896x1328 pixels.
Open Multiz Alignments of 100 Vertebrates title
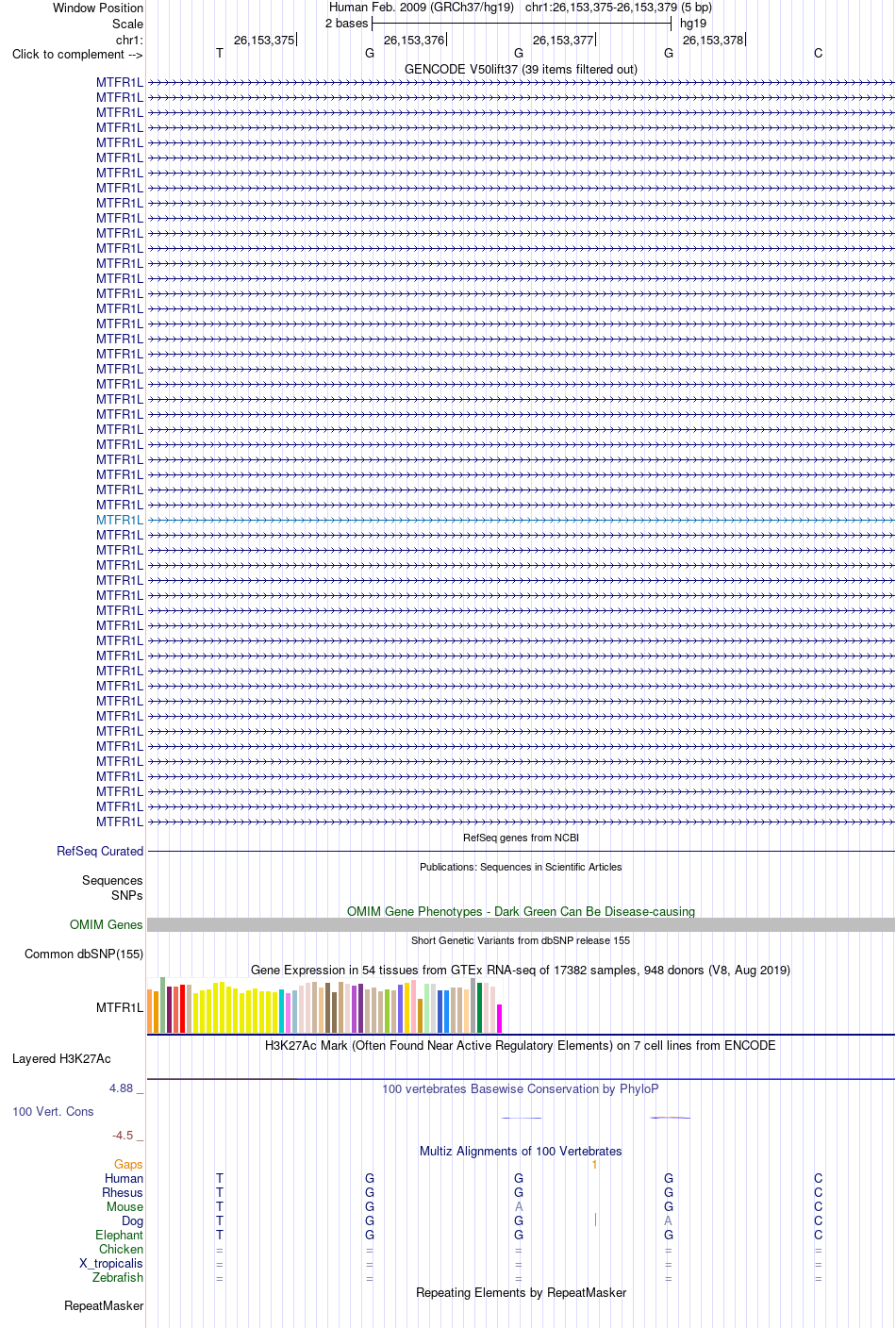(521, 1151)
